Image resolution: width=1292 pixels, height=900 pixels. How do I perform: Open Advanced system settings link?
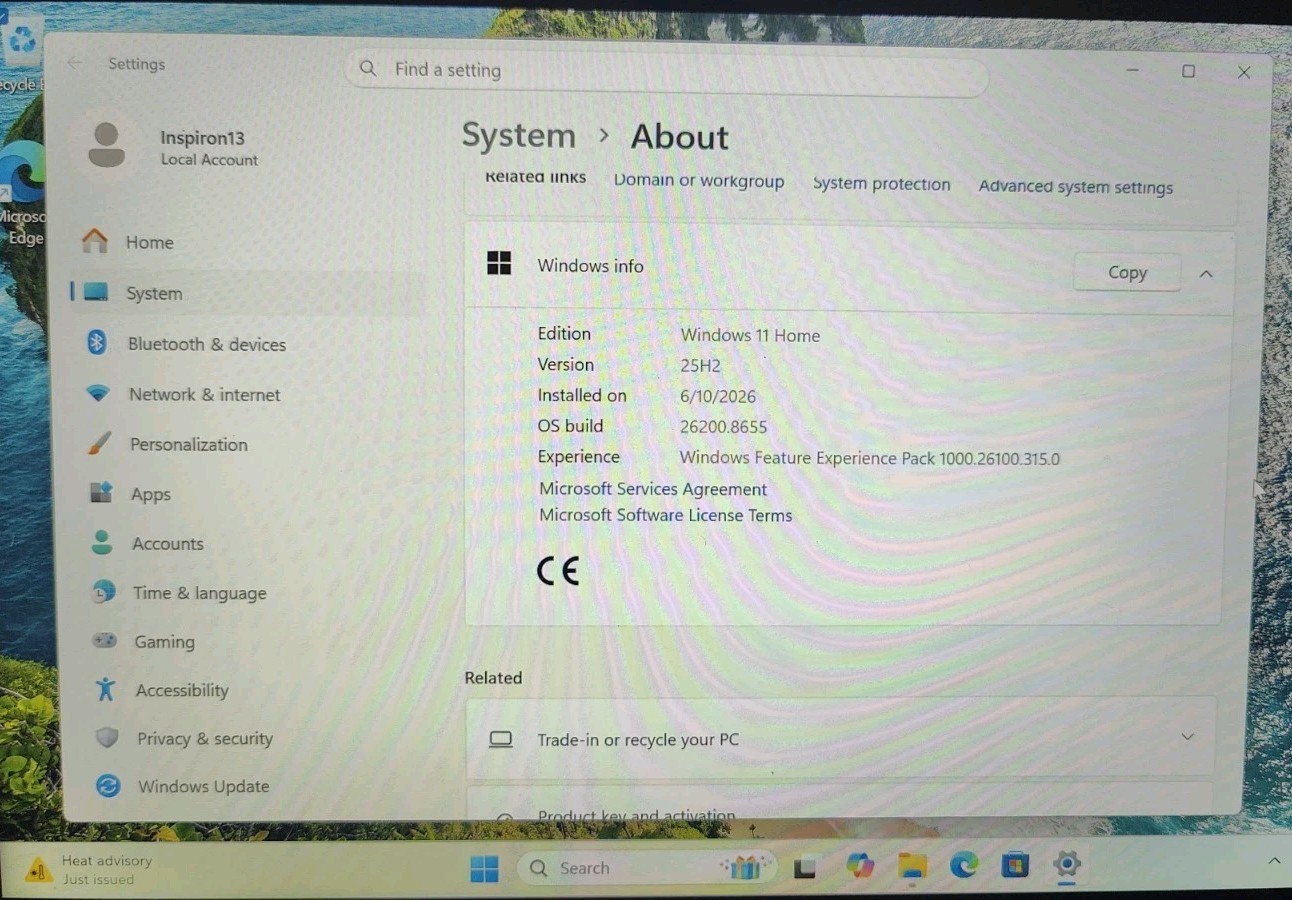[1076, 187]
